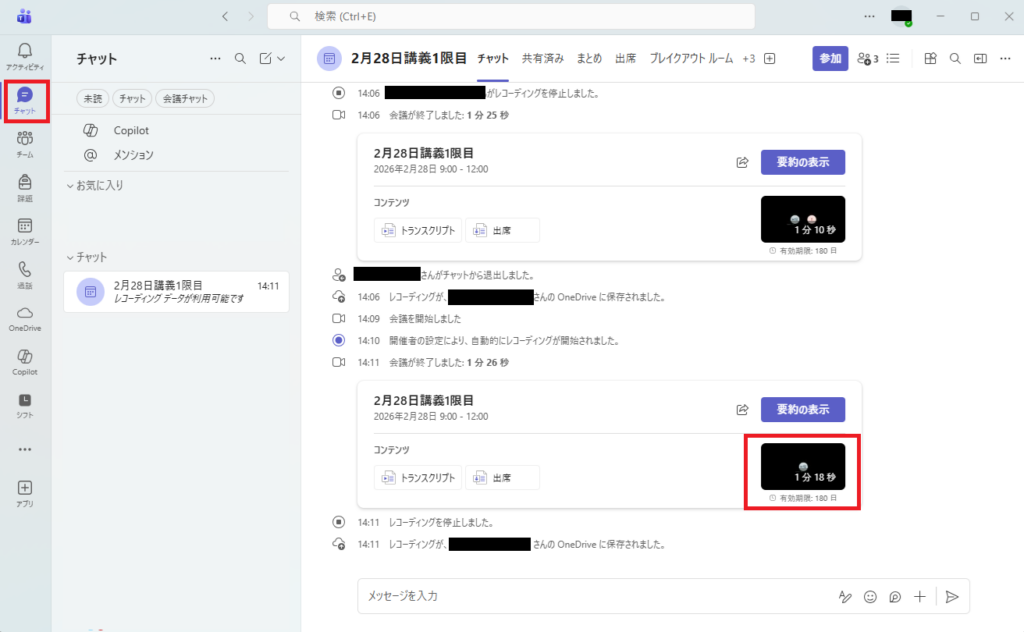Toggle the 未読 filter chip

pyautogui.click(x=93, y=98)
